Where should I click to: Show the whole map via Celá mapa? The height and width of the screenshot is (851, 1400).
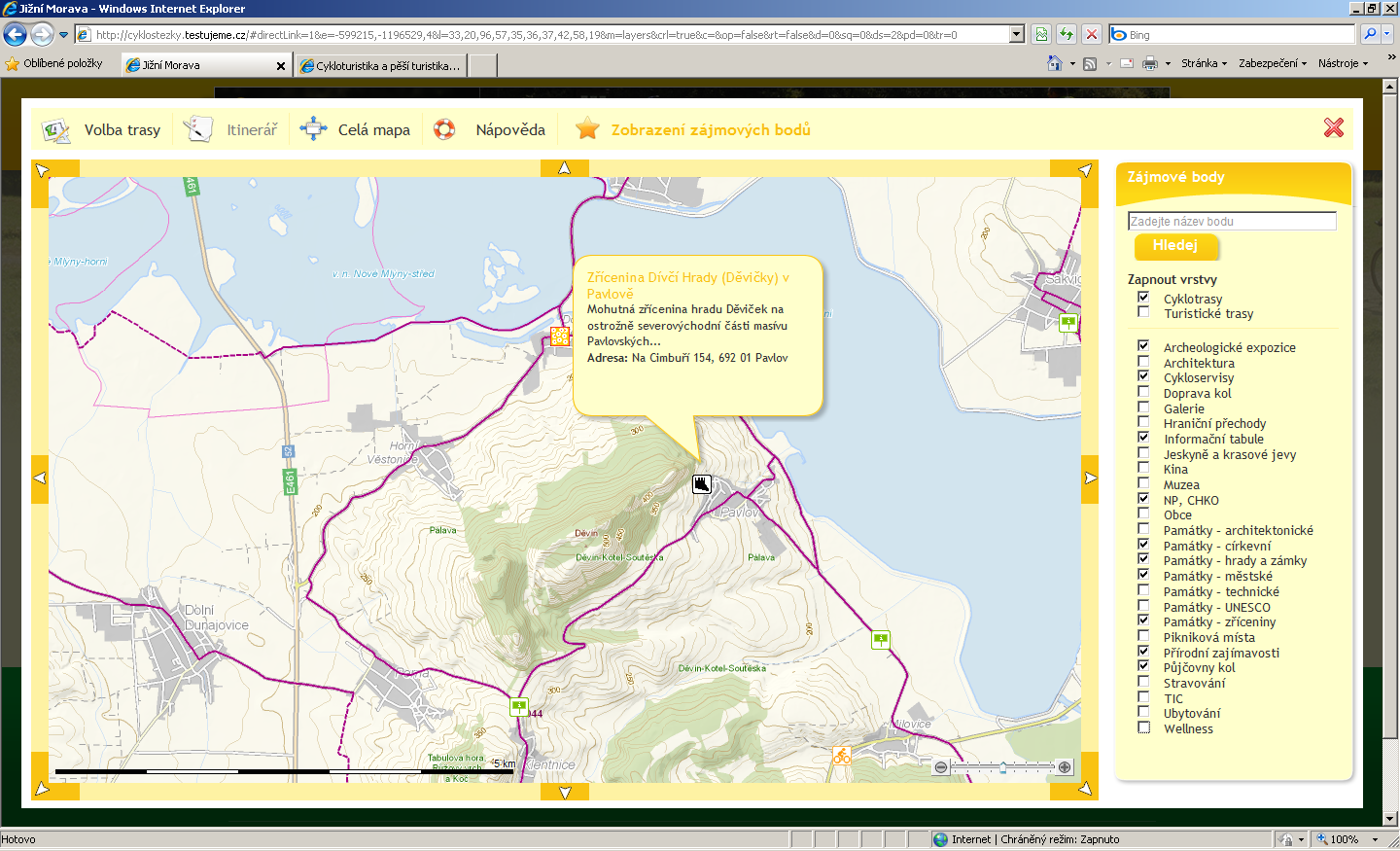pyautogui.click(x=355, y=129)
